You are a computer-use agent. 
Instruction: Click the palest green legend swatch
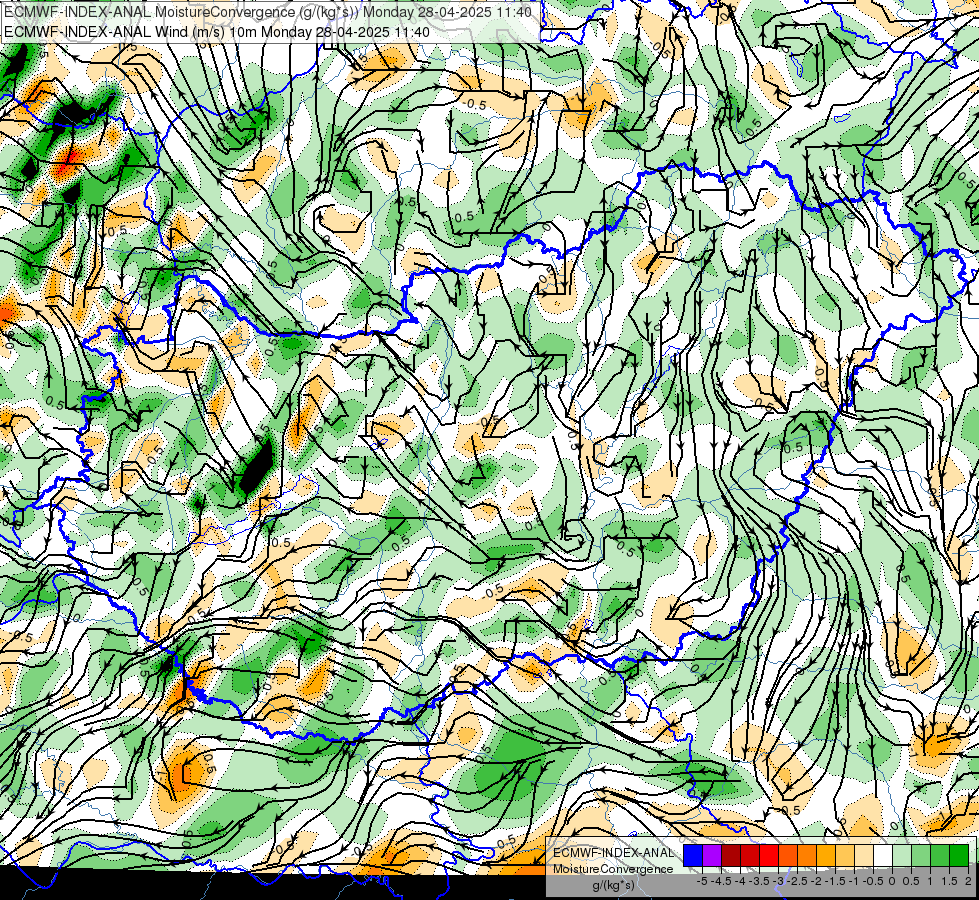tap(902, 855)
